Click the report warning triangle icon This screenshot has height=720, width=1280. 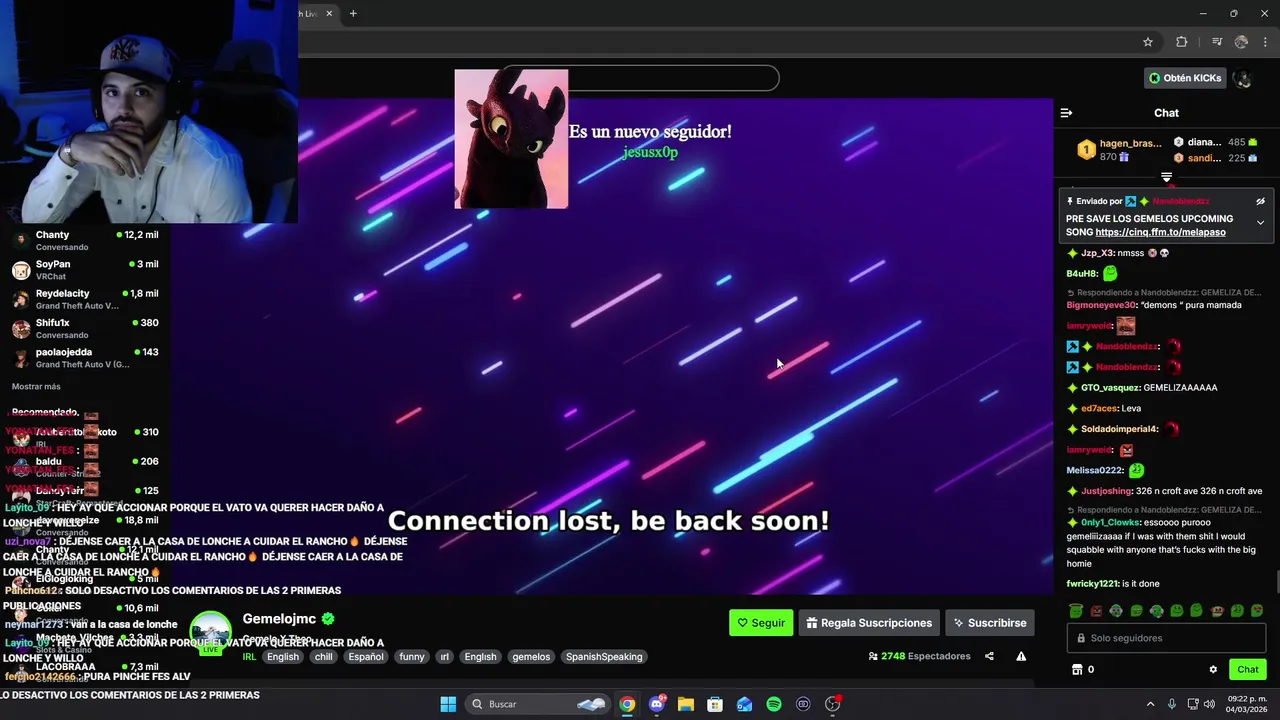click(1021, 656)
